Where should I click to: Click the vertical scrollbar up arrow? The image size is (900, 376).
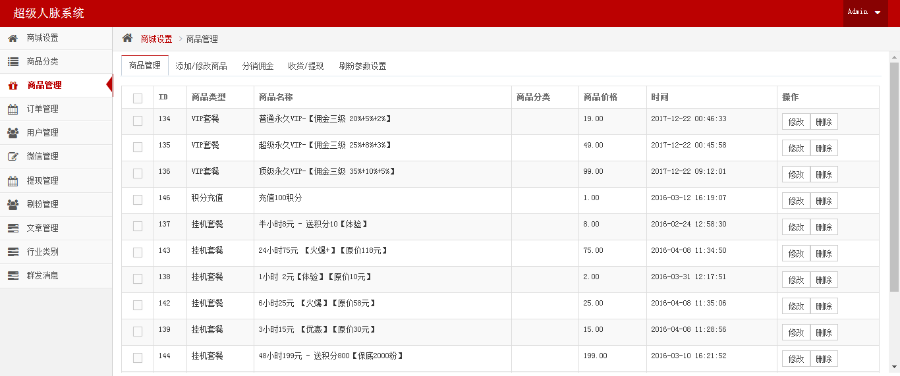pos(894,57)
